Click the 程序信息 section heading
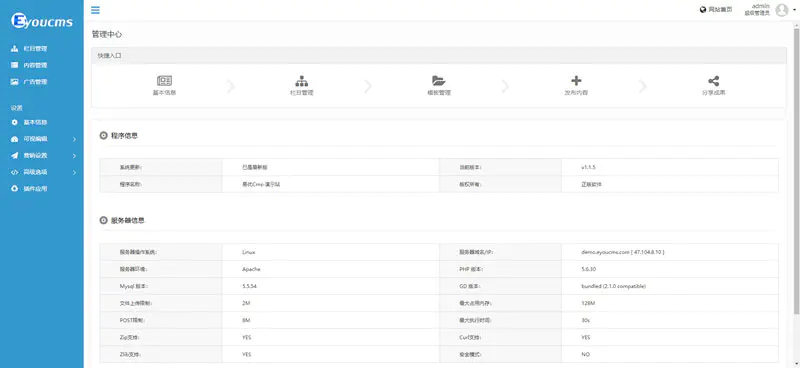This screenshot has width=800, height=368. click(124, 136)
